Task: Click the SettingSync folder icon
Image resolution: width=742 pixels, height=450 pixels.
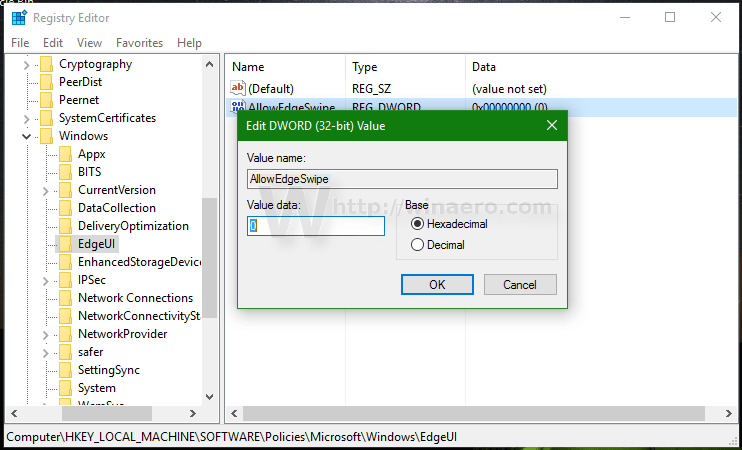Action: 65,370
